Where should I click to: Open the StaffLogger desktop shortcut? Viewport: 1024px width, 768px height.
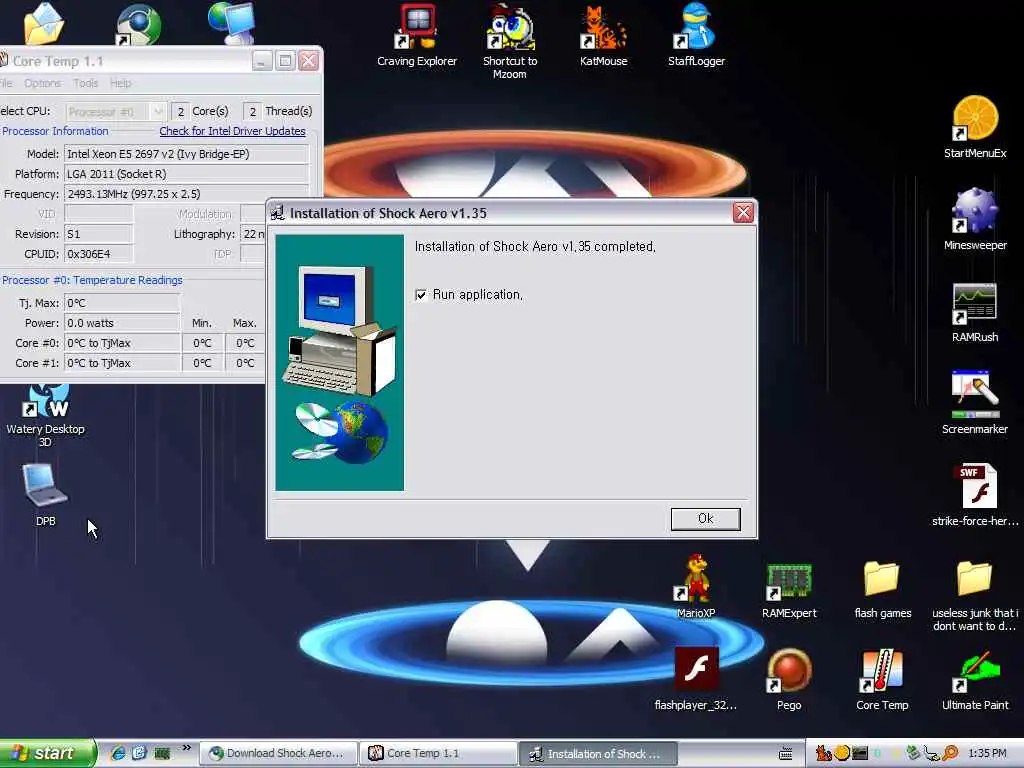[696, 36]
